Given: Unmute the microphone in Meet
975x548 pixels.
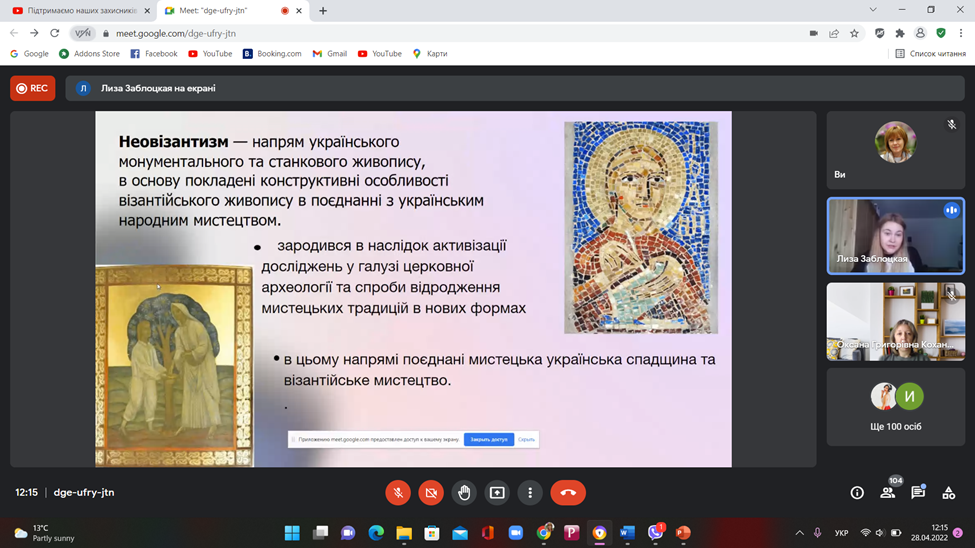Looking at the screenshot, I should [398, 493].
